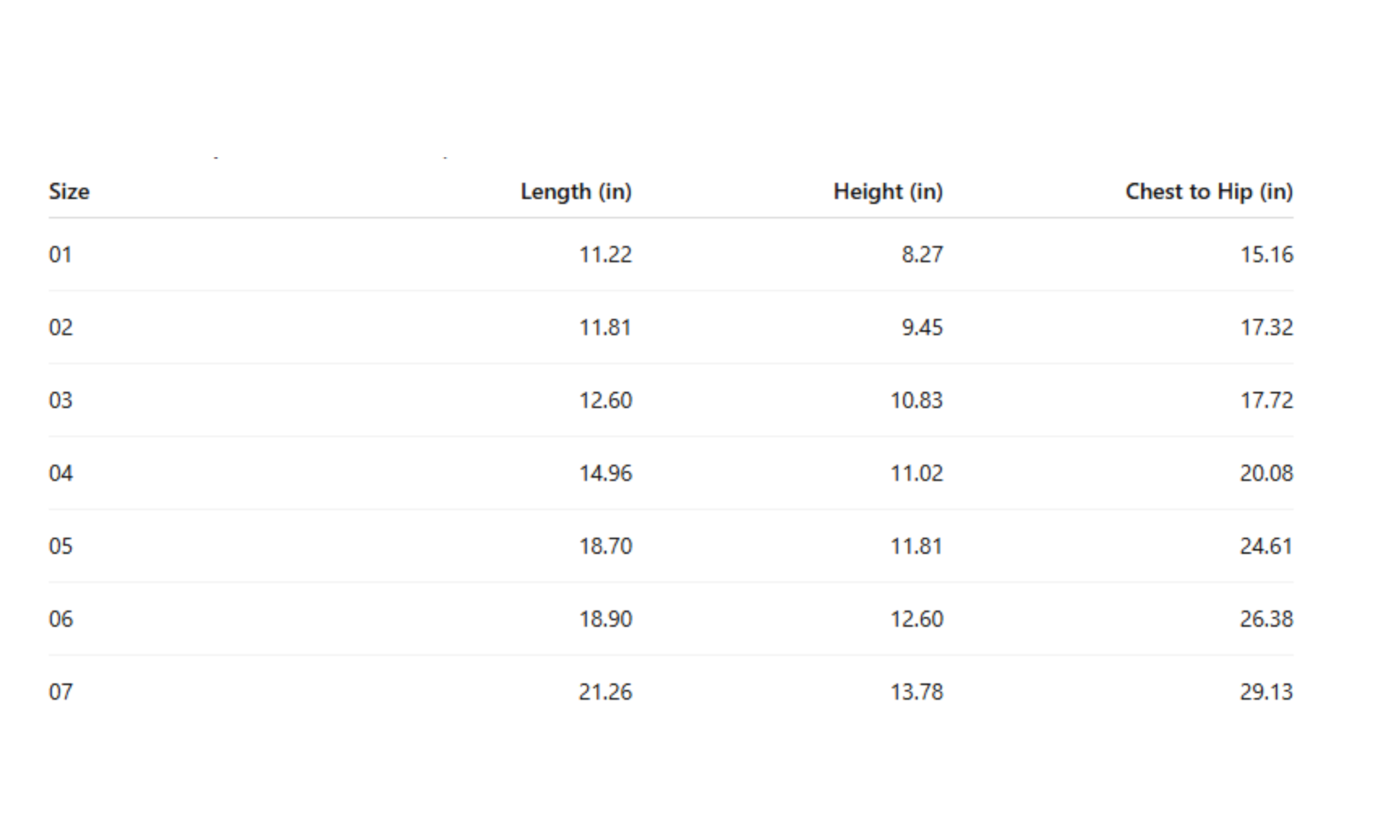The width and height of the screenshot is (1400, 840).
Task: Click the 8.27 height value
Action: click(x=922, y=255)
